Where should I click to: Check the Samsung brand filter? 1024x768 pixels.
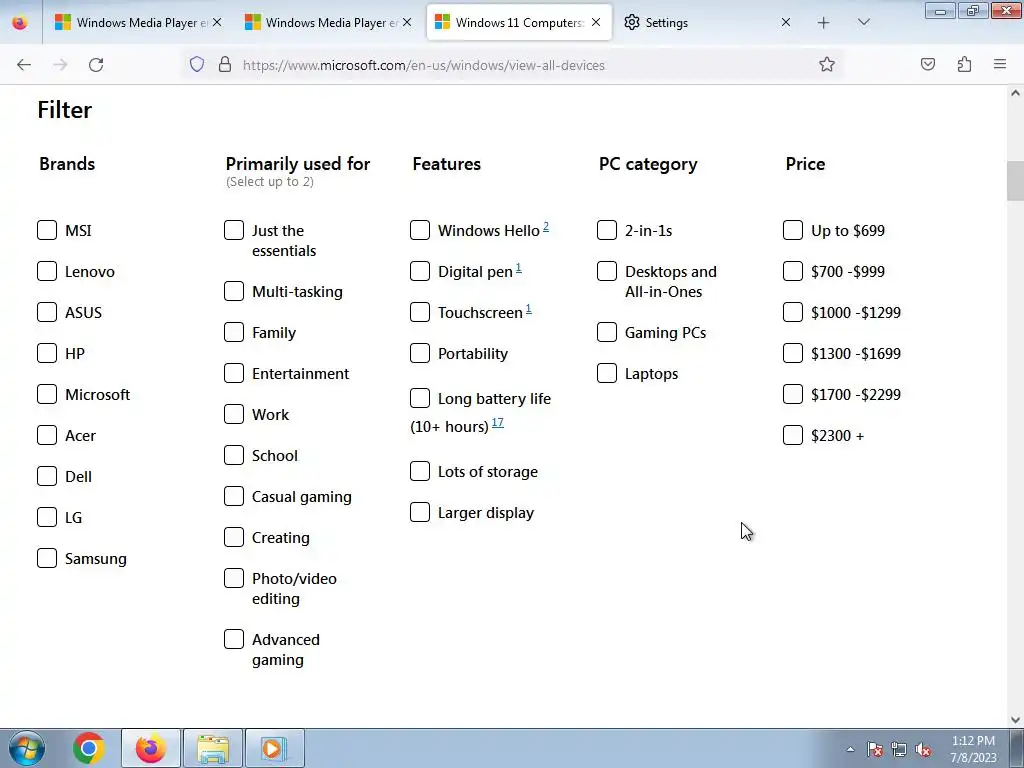click(47, 558)
